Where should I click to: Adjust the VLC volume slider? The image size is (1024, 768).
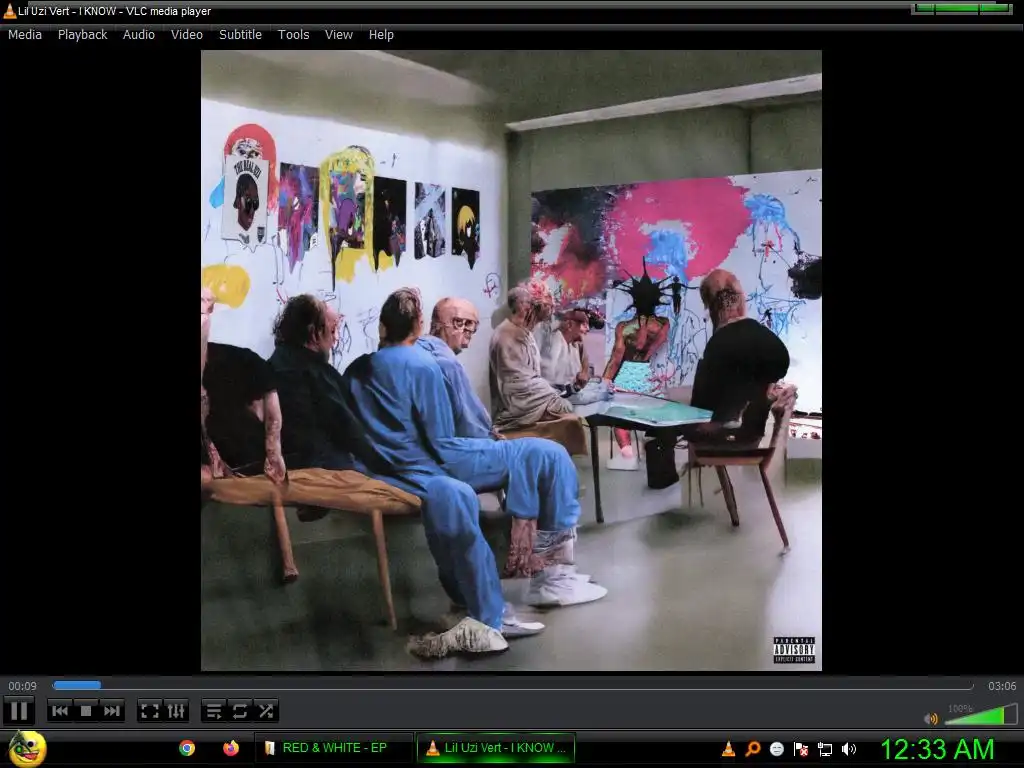[980, 714]
